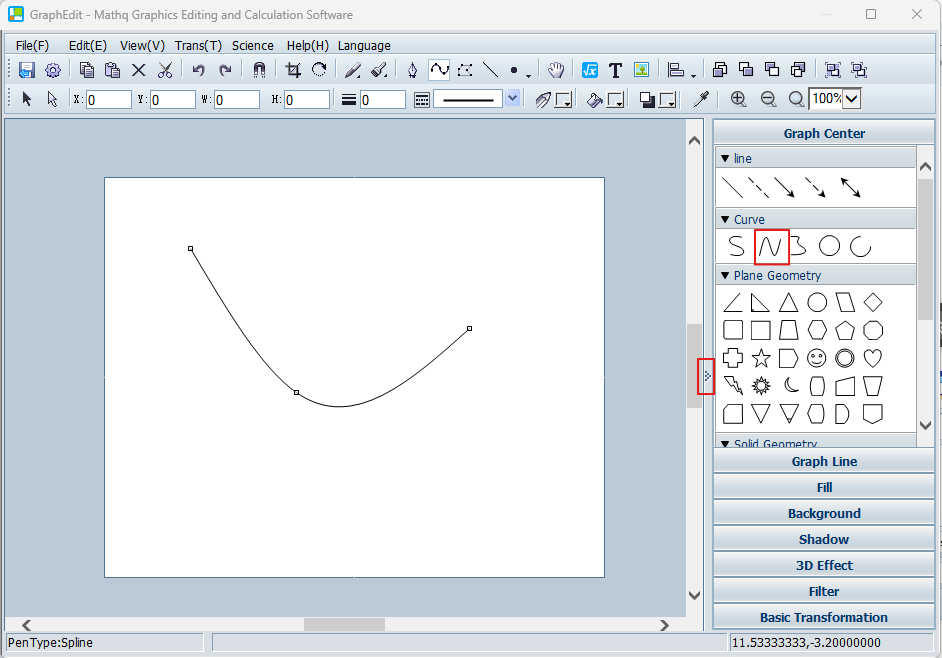This screenshot has width=942, height=658.
Task: Insert a picture with the image icon
Action: (642, 70)
